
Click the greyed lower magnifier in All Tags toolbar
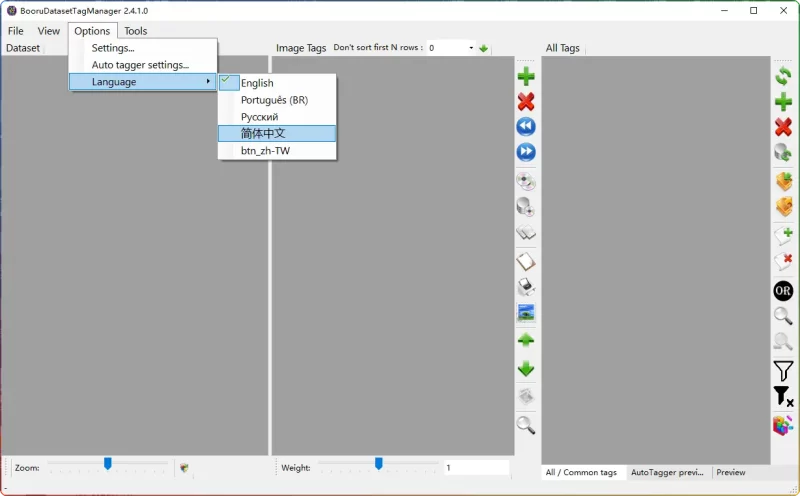tap(783, 341)
